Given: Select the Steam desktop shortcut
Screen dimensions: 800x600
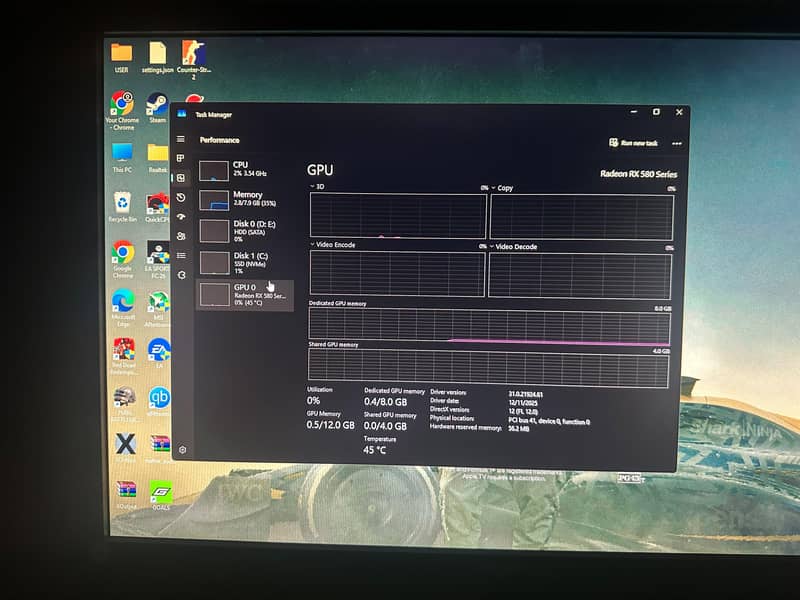Looking at the screenshot, I should pyautogui.click(x=157, y=107).
